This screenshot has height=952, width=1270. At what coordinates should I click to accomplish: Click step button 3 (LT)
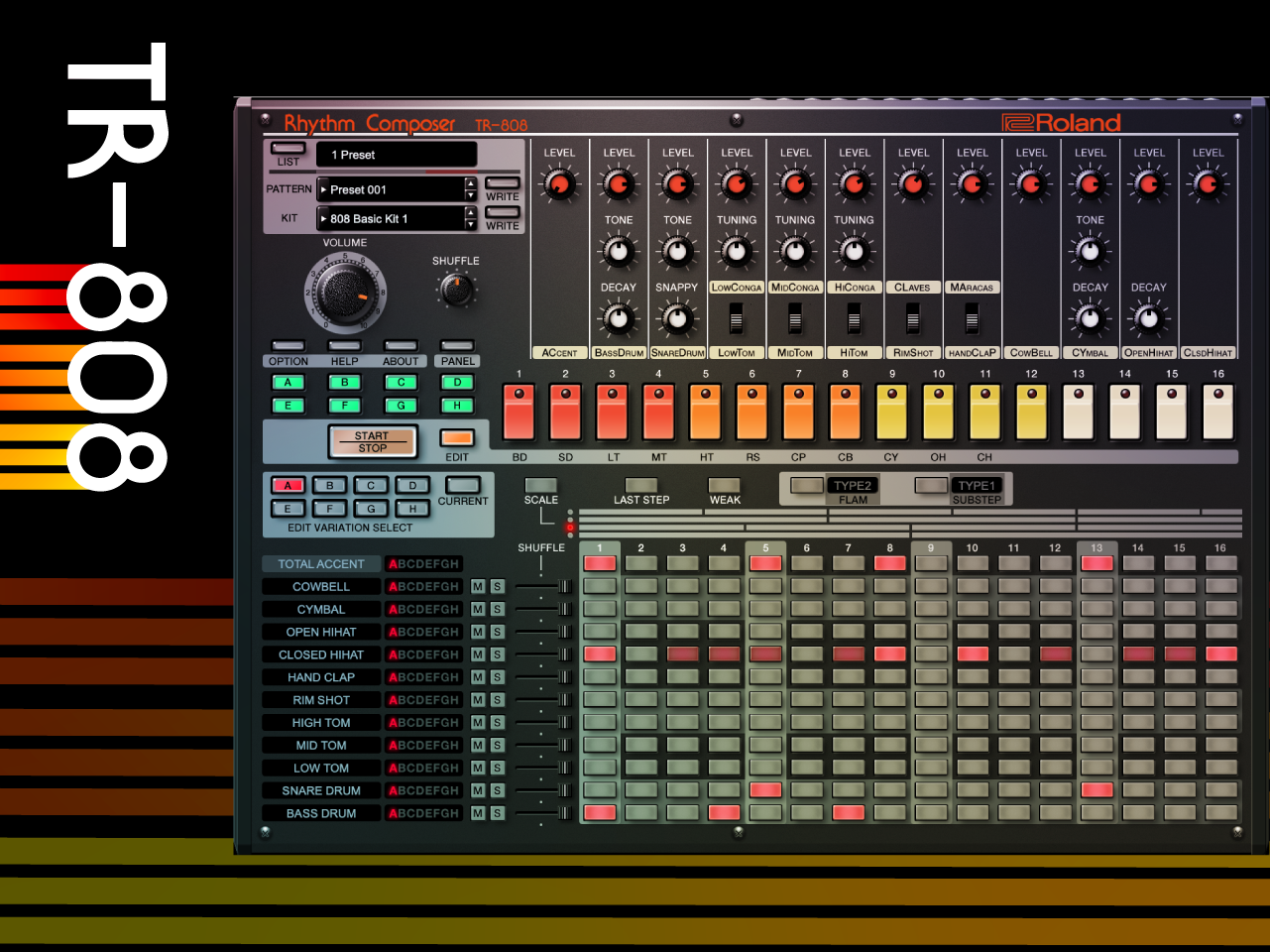tap(613, 412)
